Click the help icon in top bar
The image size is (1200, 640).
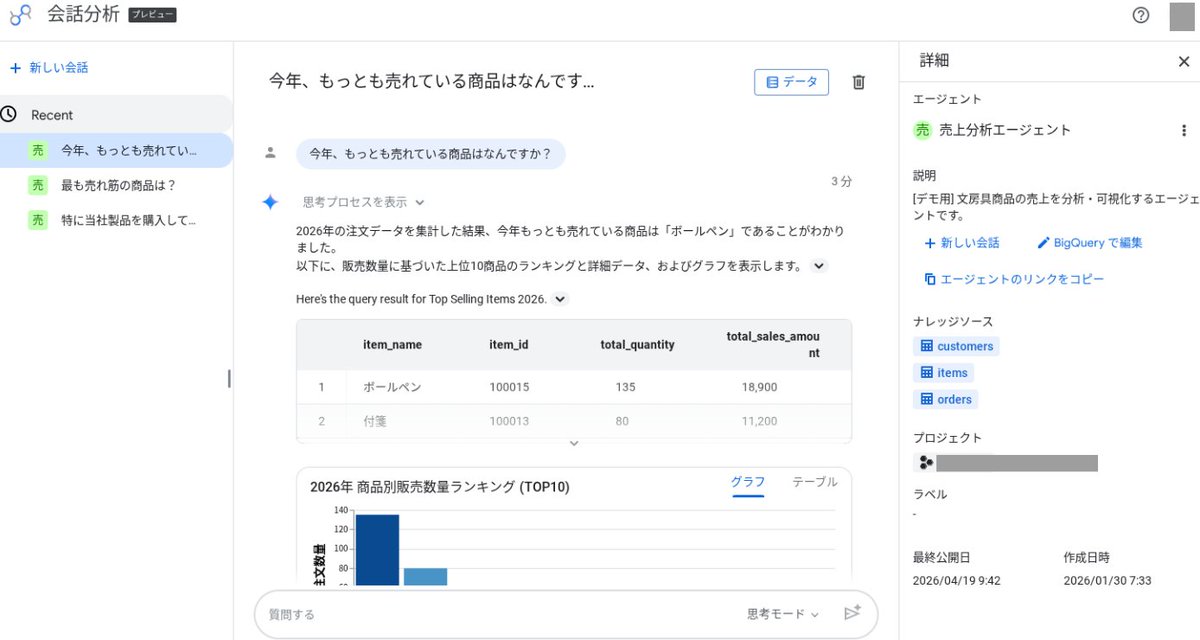[1140, 15]
